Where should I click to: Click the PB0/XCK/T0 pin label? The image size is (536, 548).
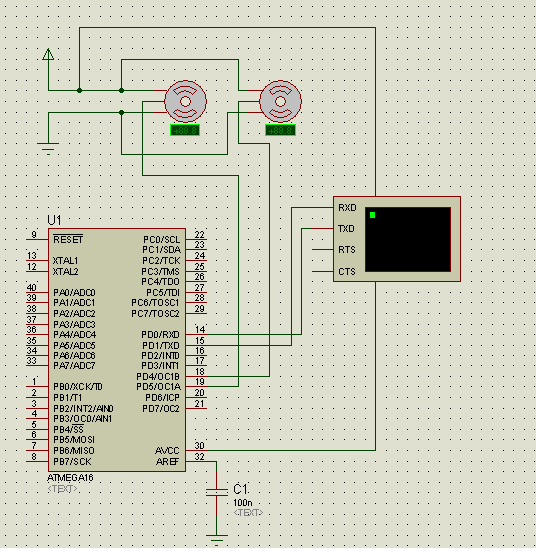coord(78,387)
